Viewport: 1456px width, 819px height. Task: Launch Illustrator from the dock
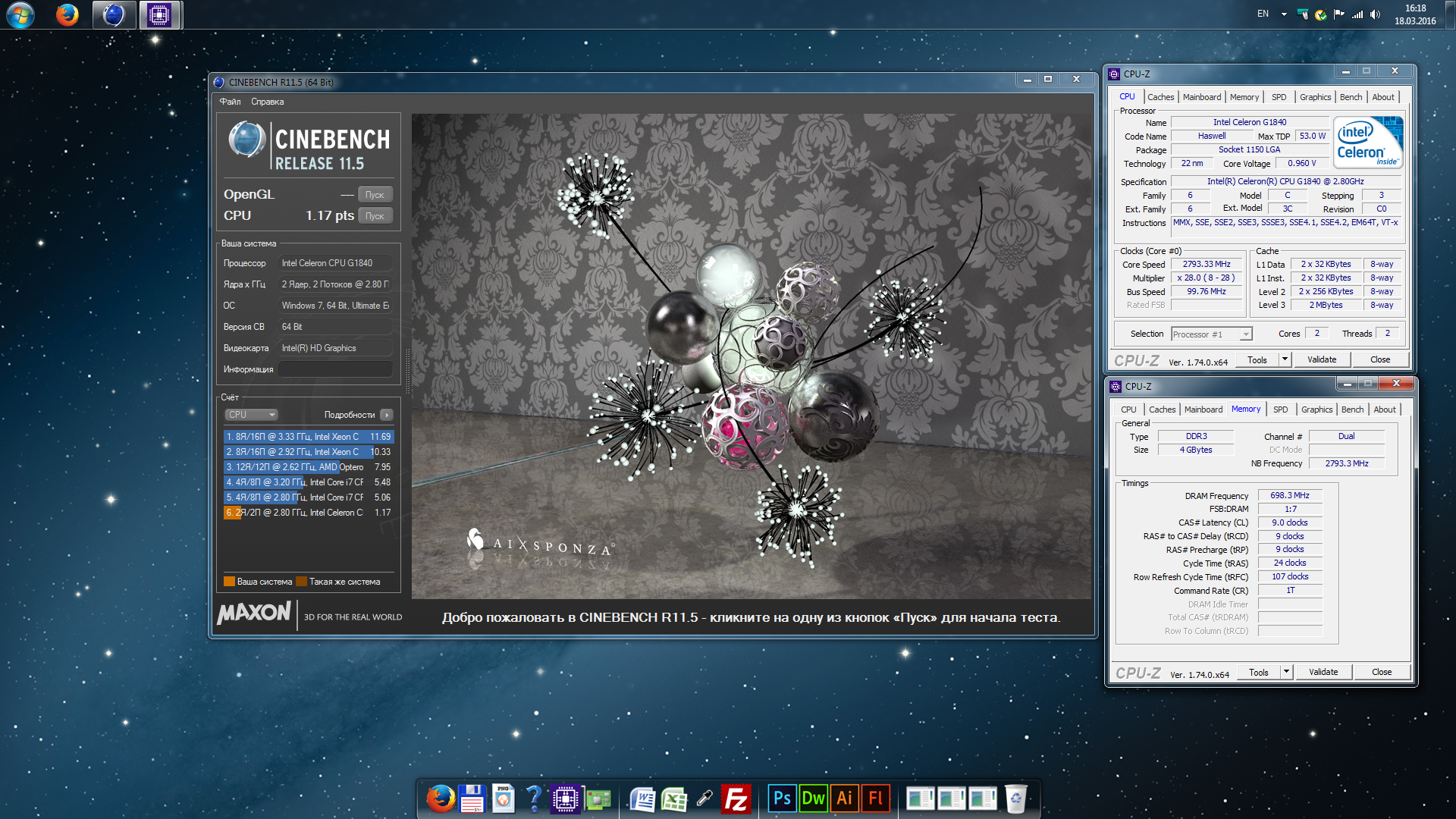[844, 798]
